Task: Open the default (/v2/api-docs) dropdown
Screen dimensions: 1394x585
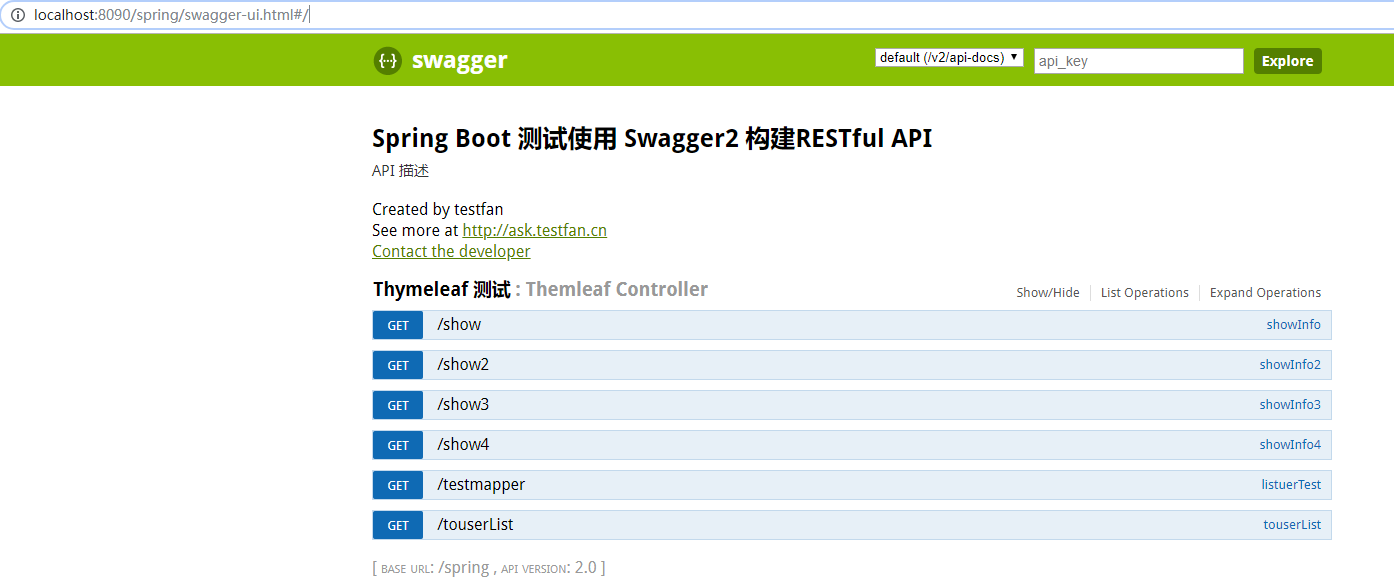Action: [x=949, y=58]
